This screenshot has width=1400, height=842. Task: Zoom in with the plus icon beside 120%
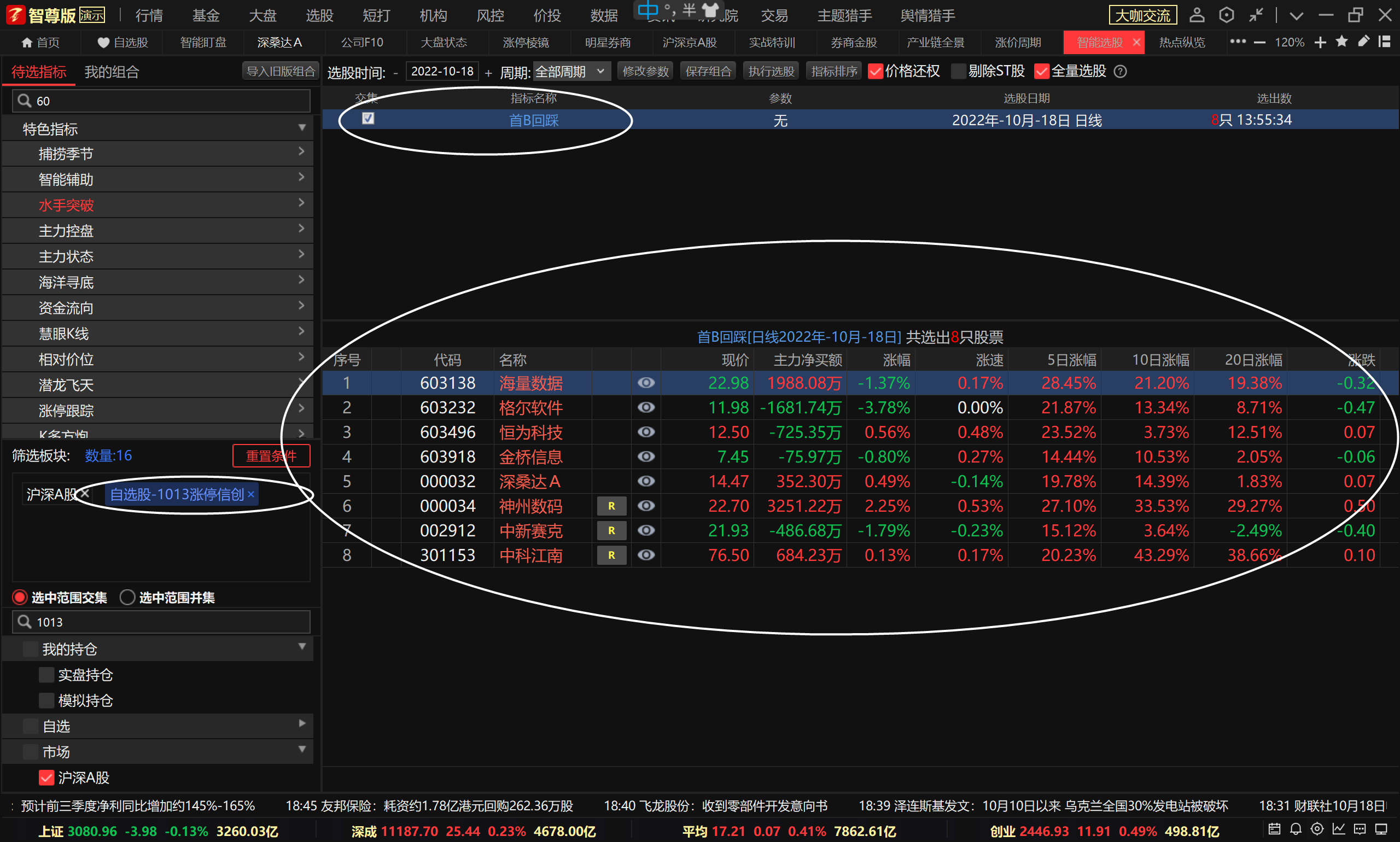1321,43
